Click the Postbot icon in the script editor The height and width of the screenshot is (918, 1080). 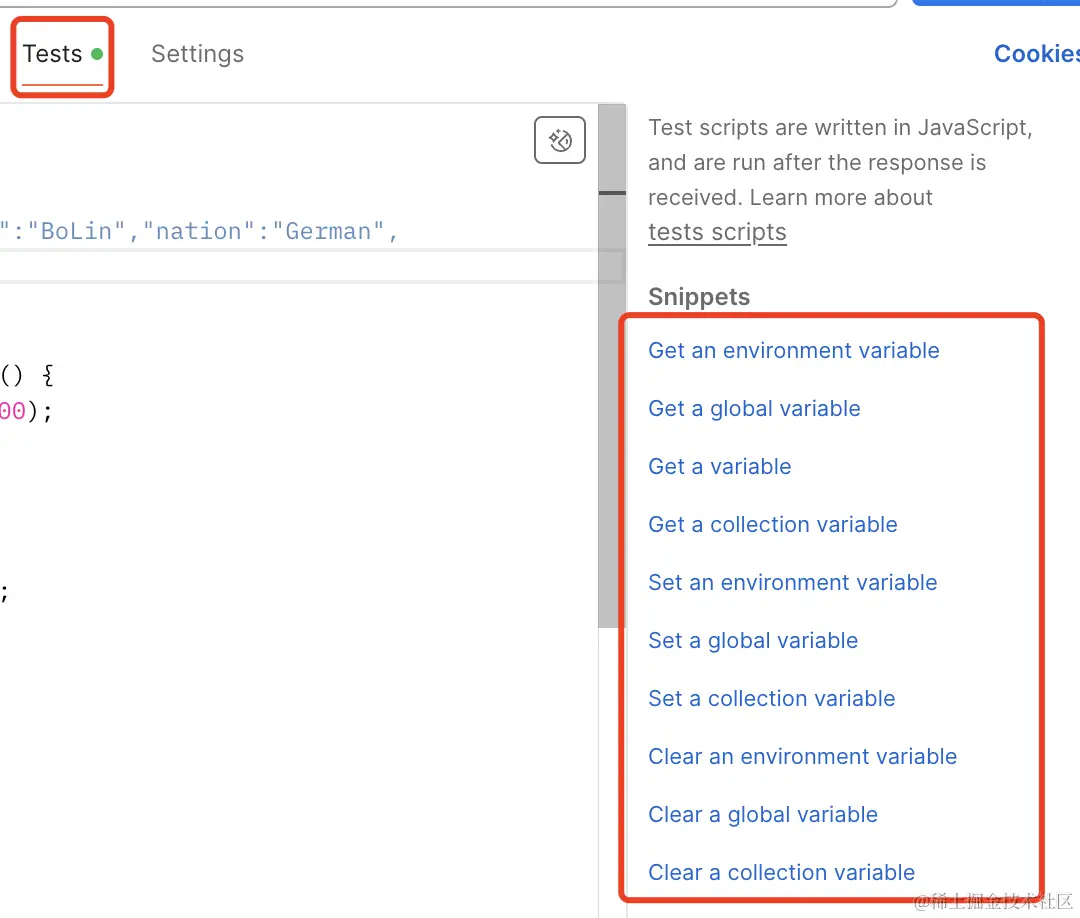tap(560, 141)
